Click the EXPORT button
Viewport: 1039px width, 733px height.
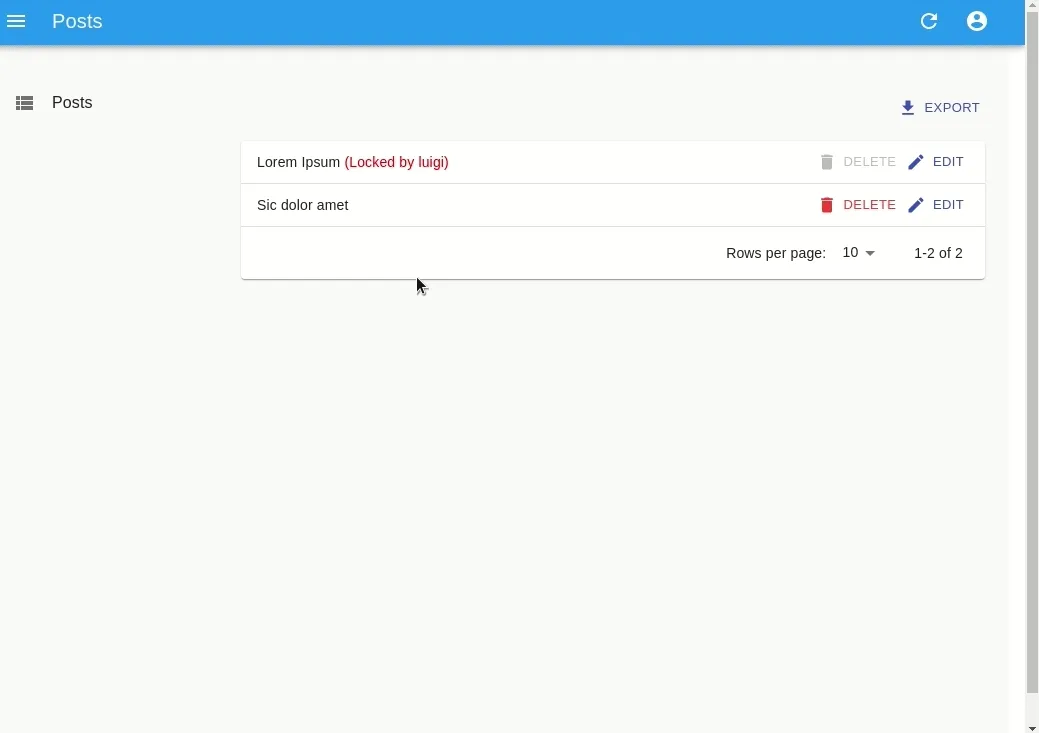[940, 107]
